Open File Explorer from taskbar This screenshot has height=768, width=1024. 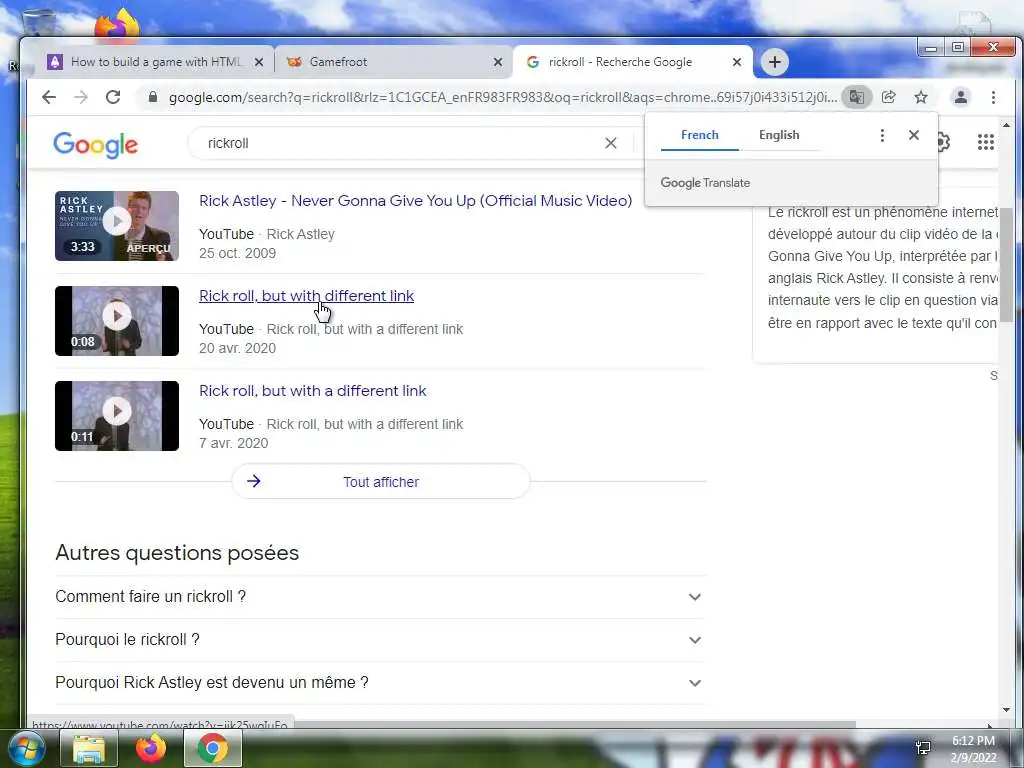[x=89, y=749]
